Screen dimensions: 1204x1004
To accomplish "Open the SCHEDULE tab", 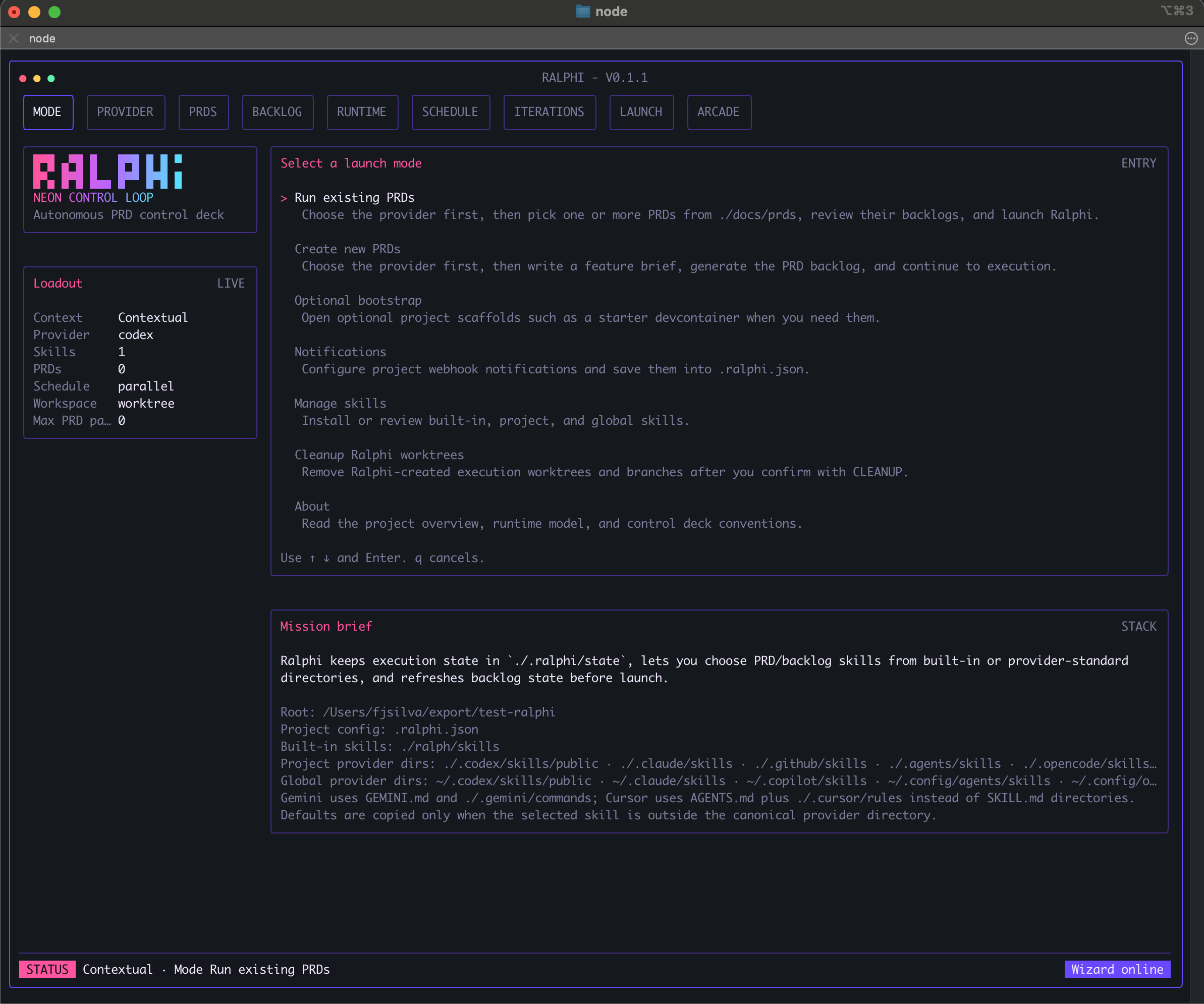I will point(451,112).
